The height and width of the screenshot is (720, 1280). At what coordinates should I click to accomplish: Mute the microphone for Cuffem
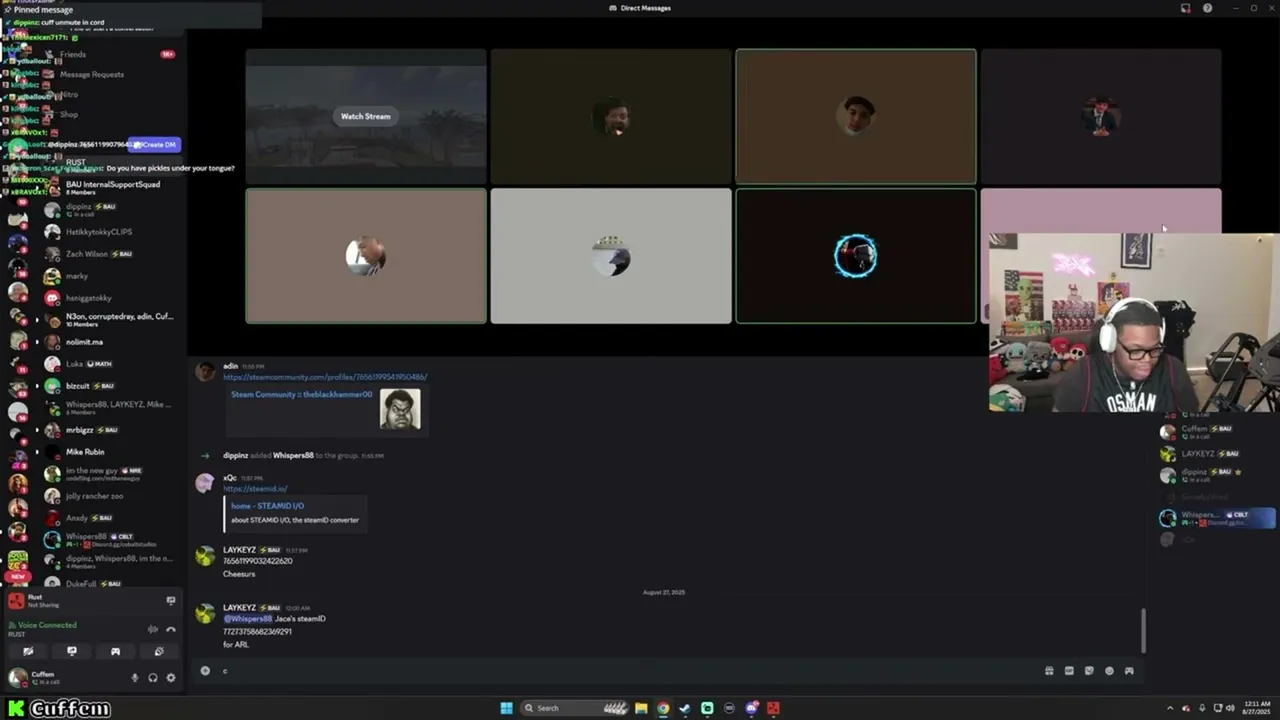[135, 677]
